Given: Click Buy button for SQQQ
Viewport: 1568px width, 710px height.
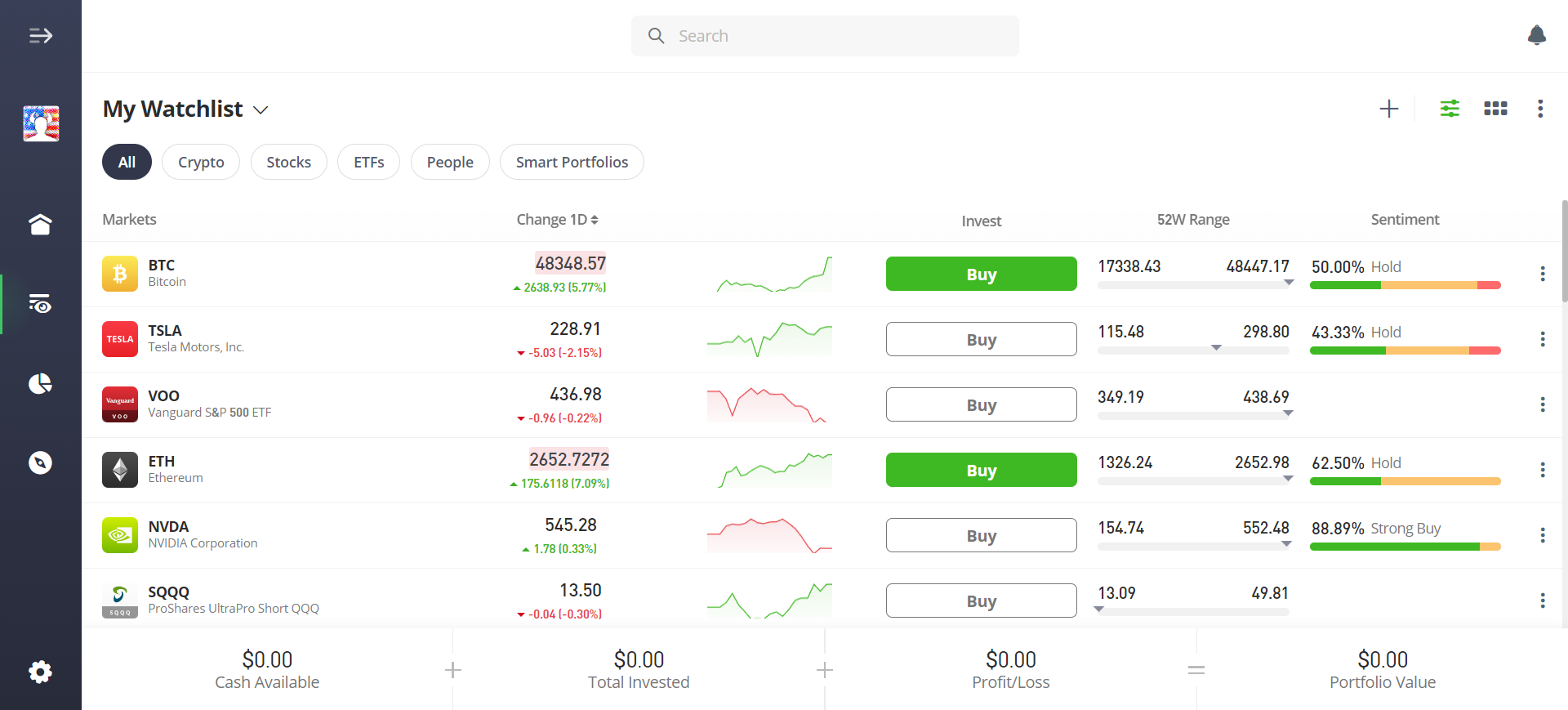Looking at the screenshot, I should click(x=981, y=601).
